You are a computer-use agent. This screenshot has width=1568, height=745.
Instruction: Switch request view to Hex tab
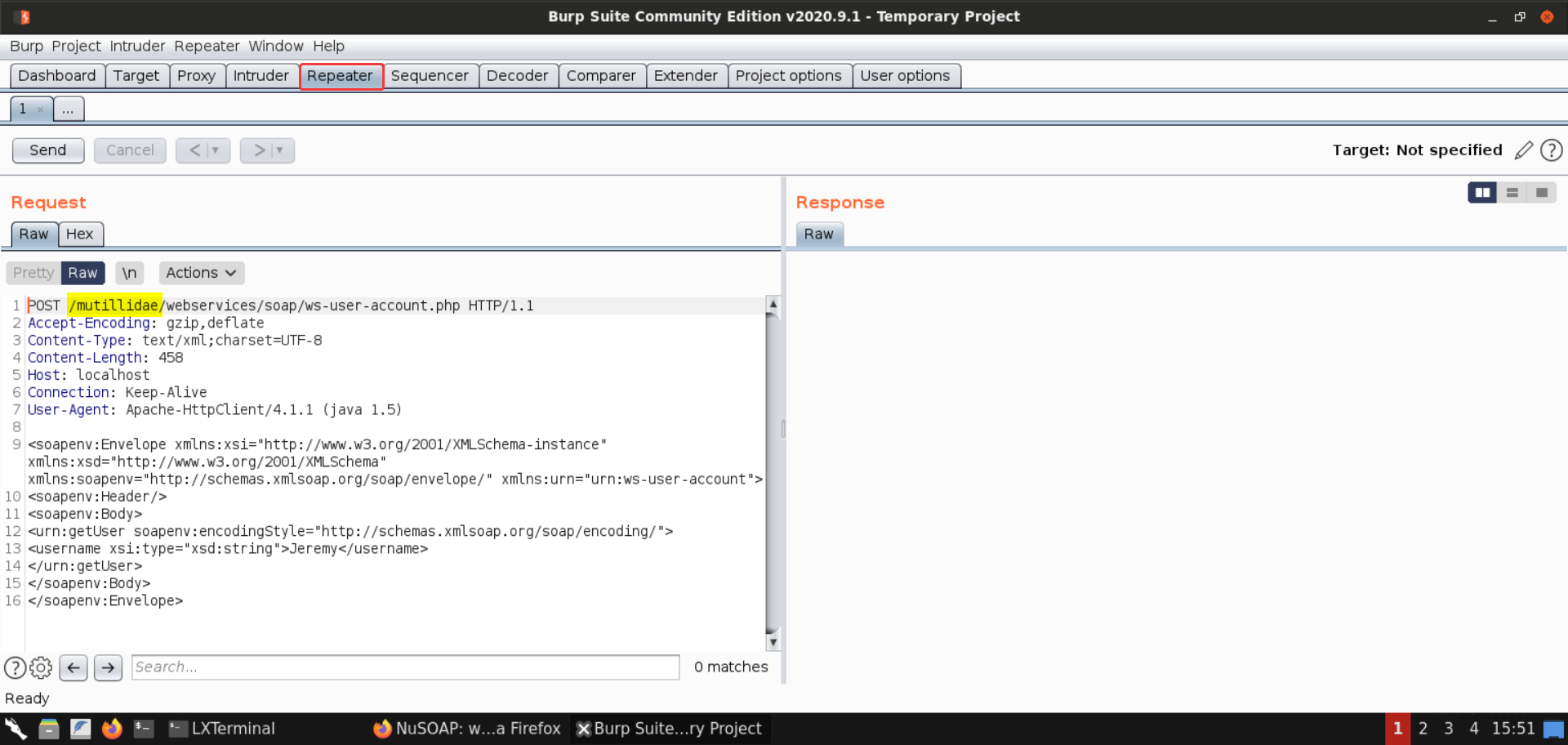pos(80,234)
